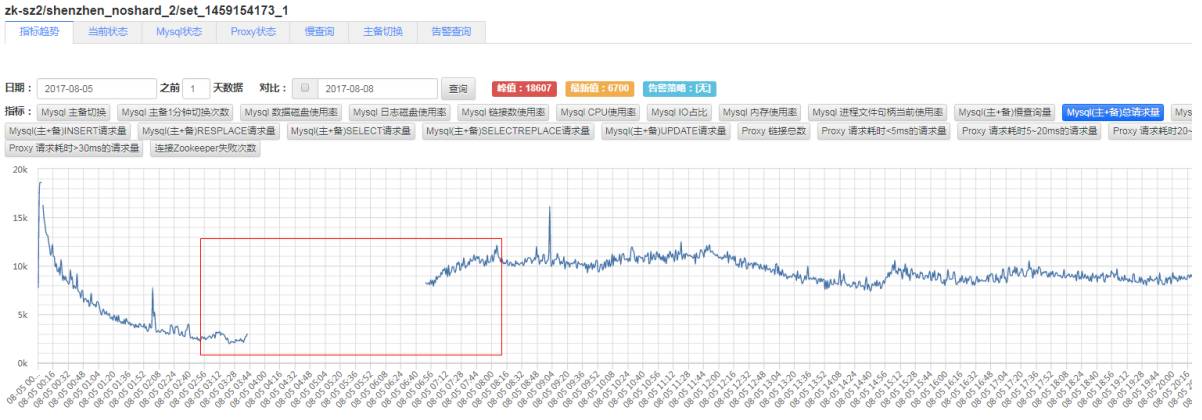
Task: Select the Mysql 主备切换 metric
Action: tap(75, 112)
